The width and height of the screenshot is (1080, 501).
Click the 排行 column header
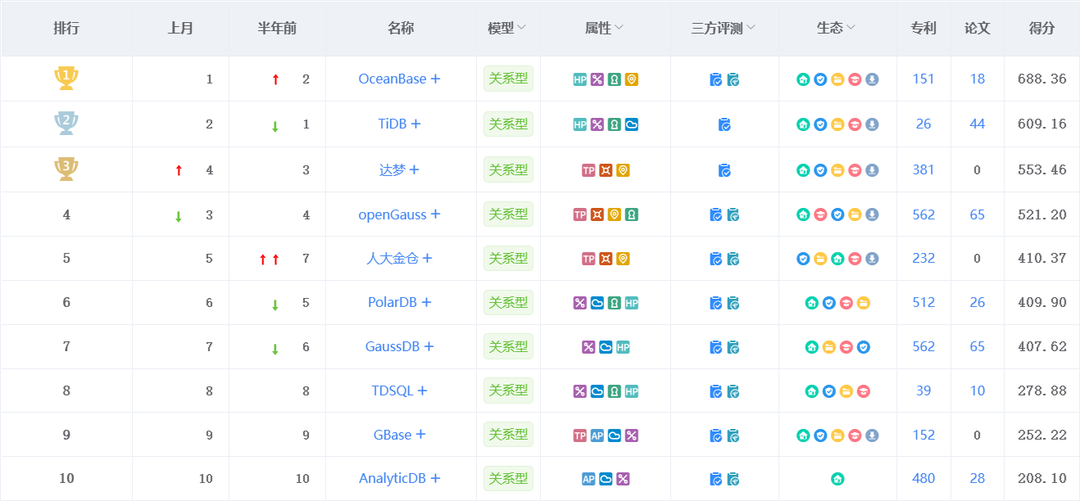(x=66, y=28)
